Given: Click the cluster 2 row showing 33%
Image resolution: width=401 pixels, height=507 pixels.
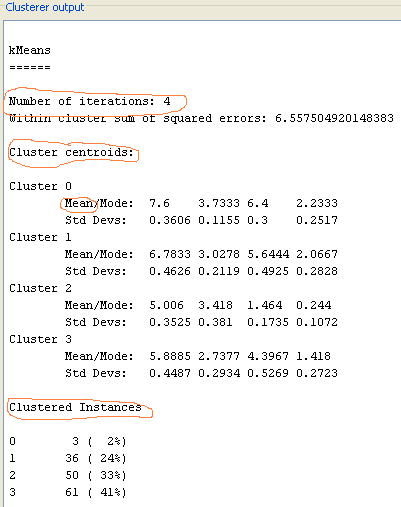Looking at the screenshot, I should click(x=68, y=475).
